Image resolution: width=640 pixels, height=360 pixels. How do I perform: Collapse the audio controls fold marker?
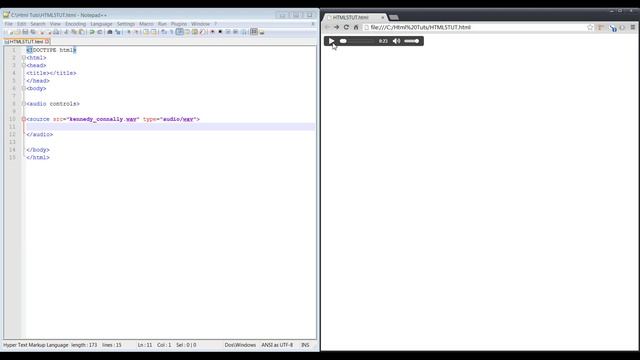pyautogui.click(x=24, y=104)
